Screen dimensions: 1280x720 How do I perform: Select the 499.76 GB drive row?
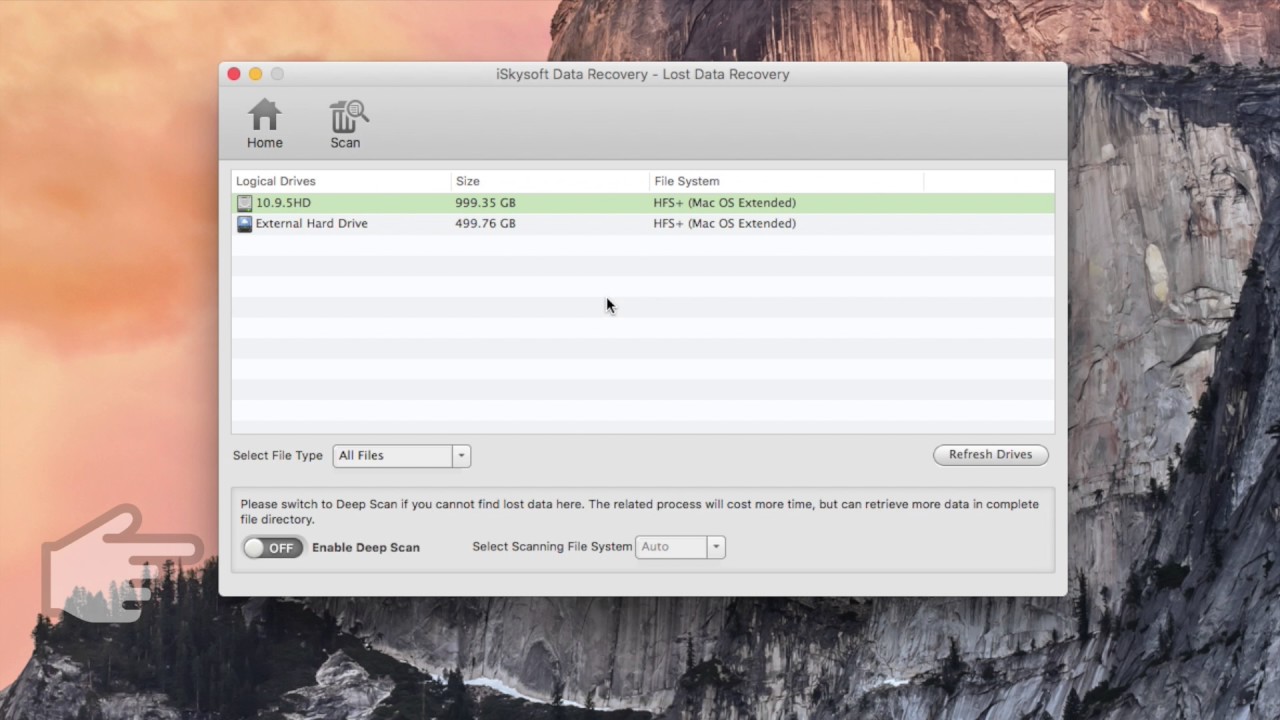[643, 224]
